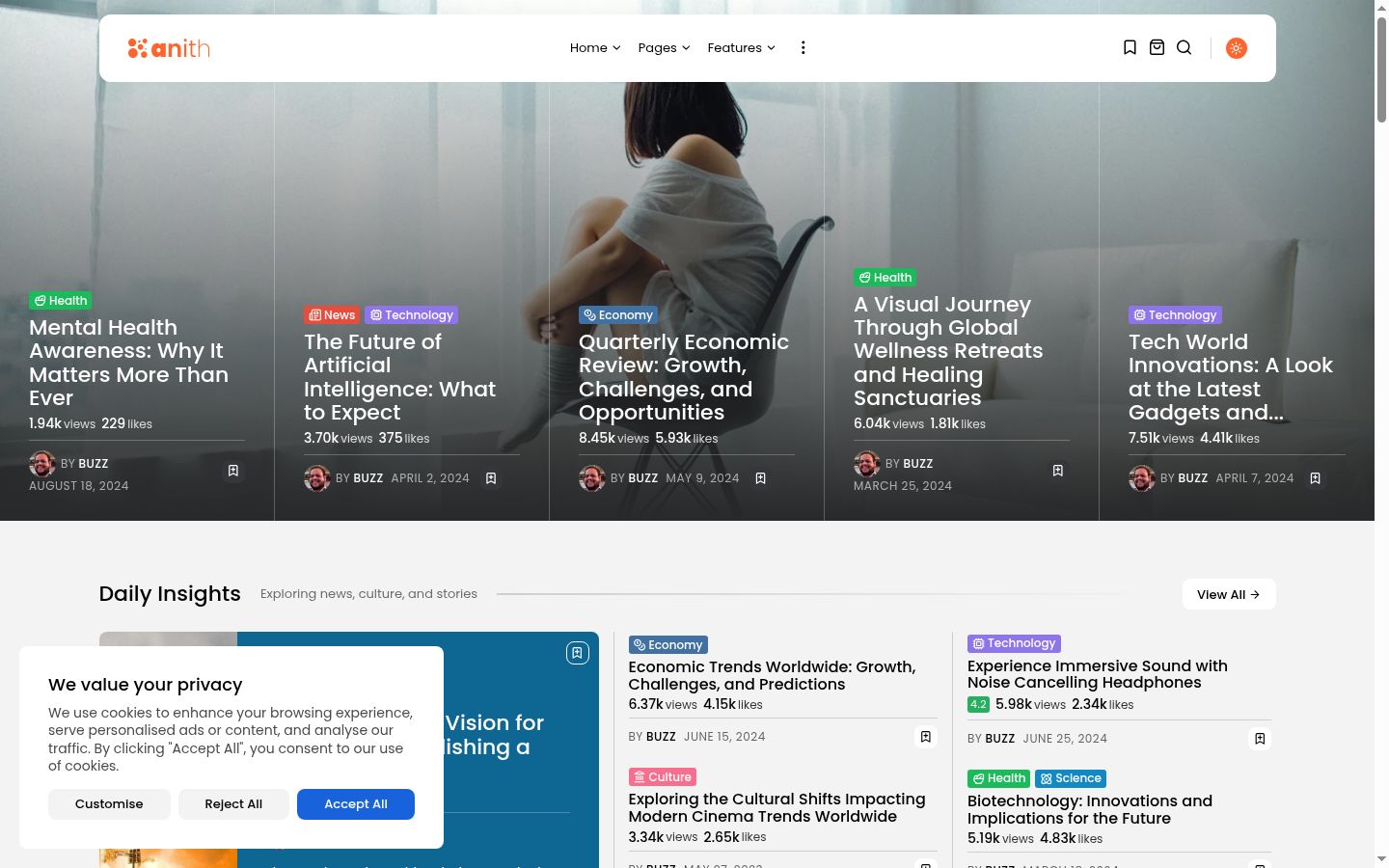This screenshot has width=1389, height=868.
Task: Open the shopping bag icon
Action: pyautogui.click(x=1157, y=47)
